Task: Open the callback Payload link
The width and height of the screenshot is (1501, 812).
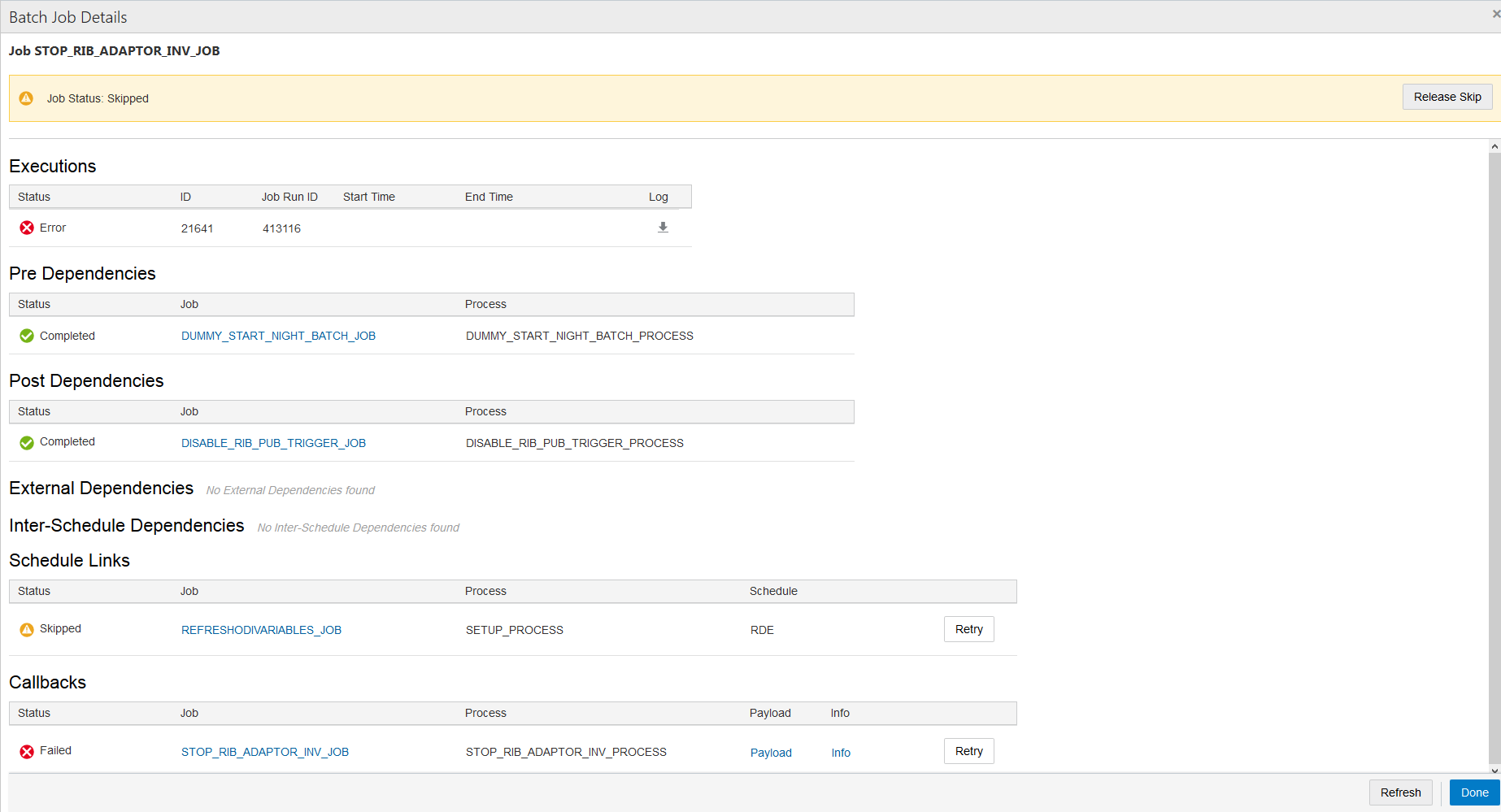Action: pos(771,753)
